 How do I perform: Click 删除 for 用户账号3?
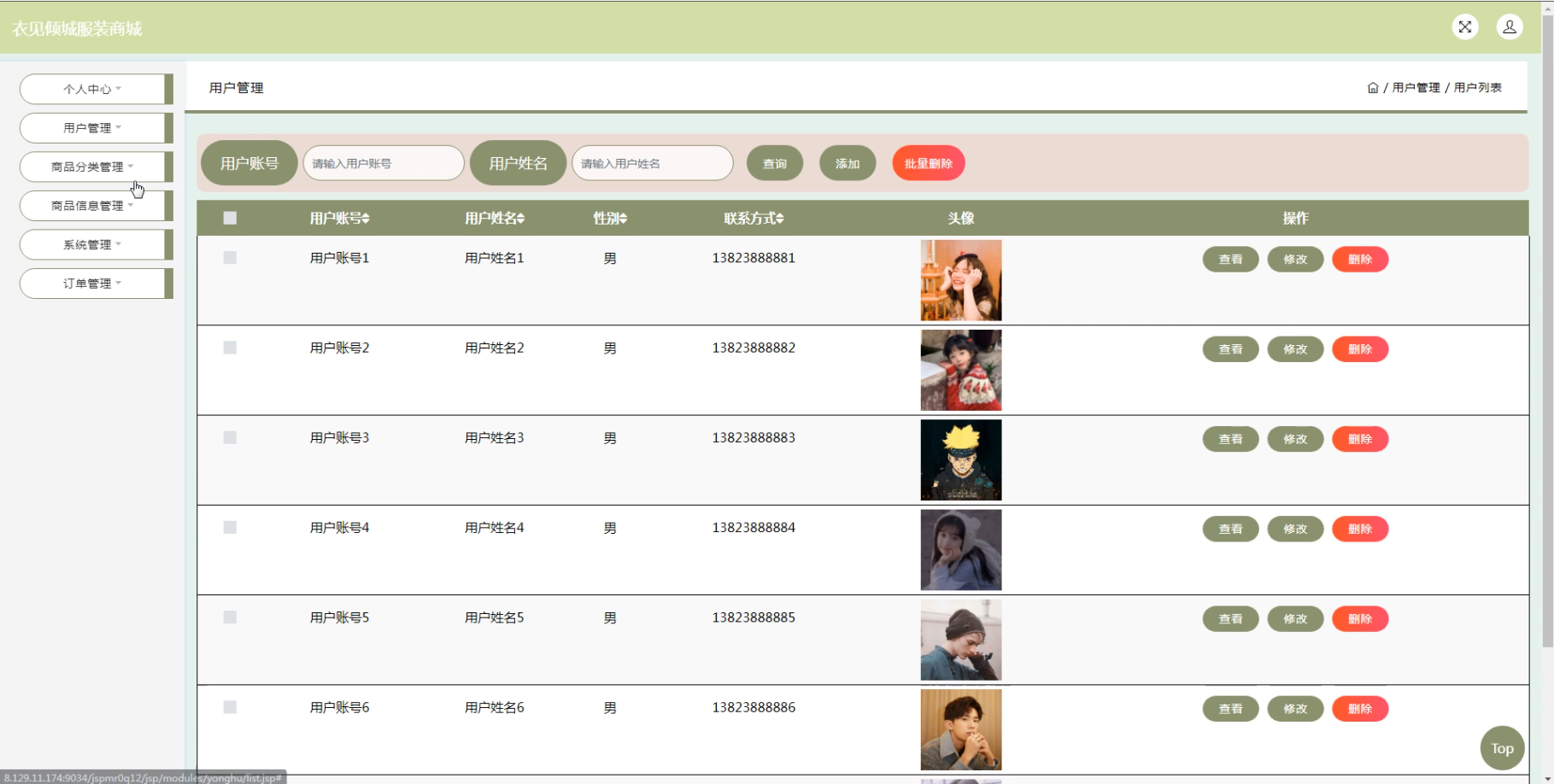[x=1360, y=439]
